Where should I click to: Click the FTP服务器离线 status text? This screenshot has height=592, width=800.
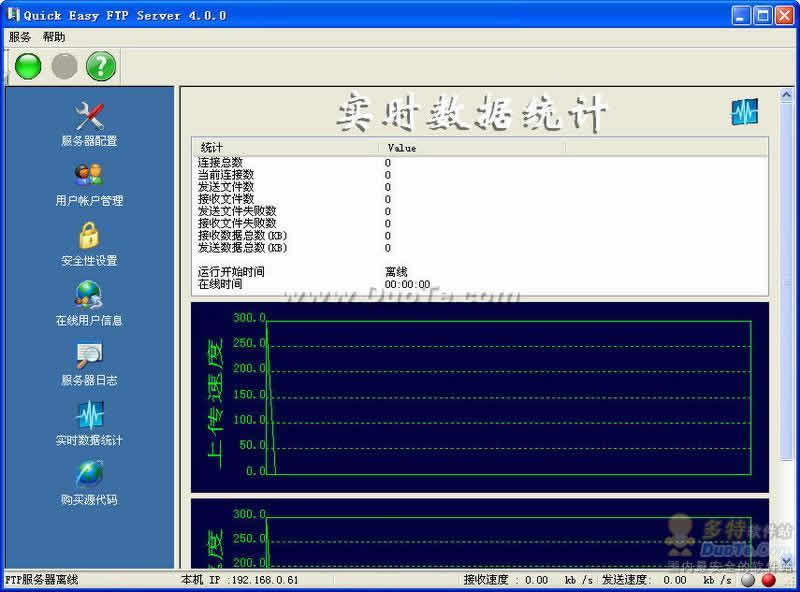tap(41, 580)
